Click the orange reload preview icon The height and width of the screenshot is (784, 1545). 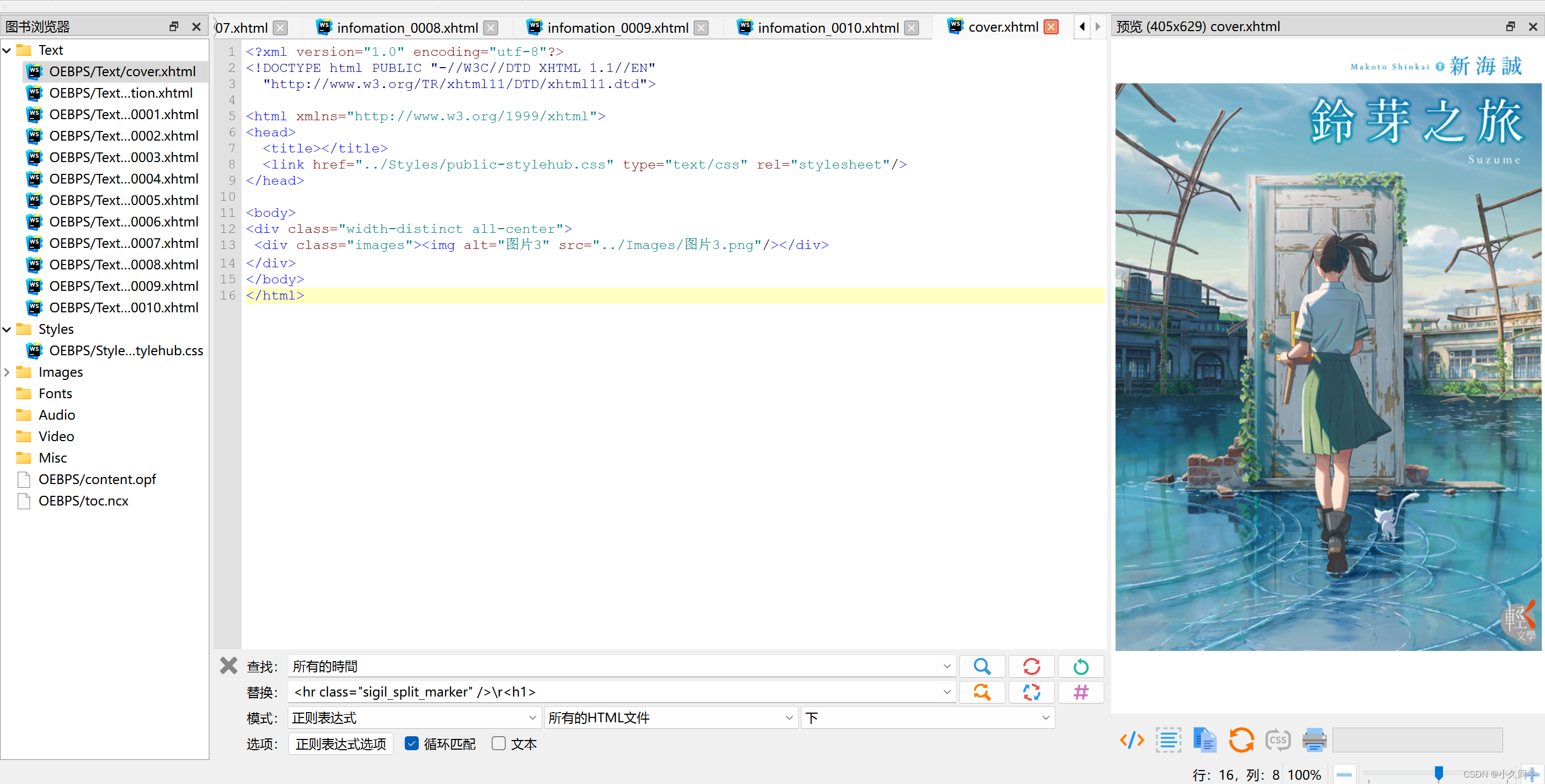tap(1241, 739)
